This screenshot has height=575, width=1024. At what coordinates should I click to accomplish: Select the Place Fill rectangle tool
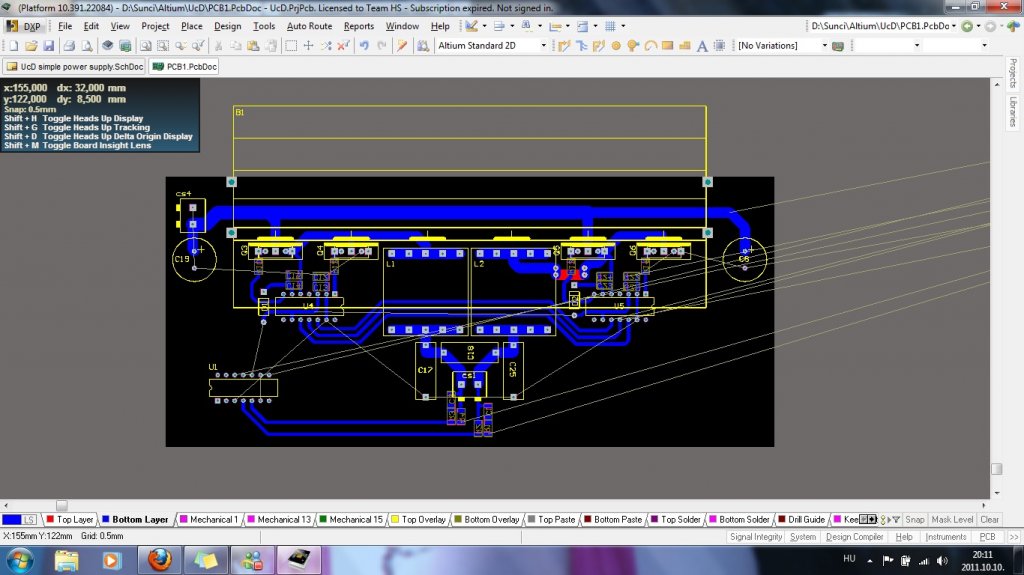(x=667, y=46)
